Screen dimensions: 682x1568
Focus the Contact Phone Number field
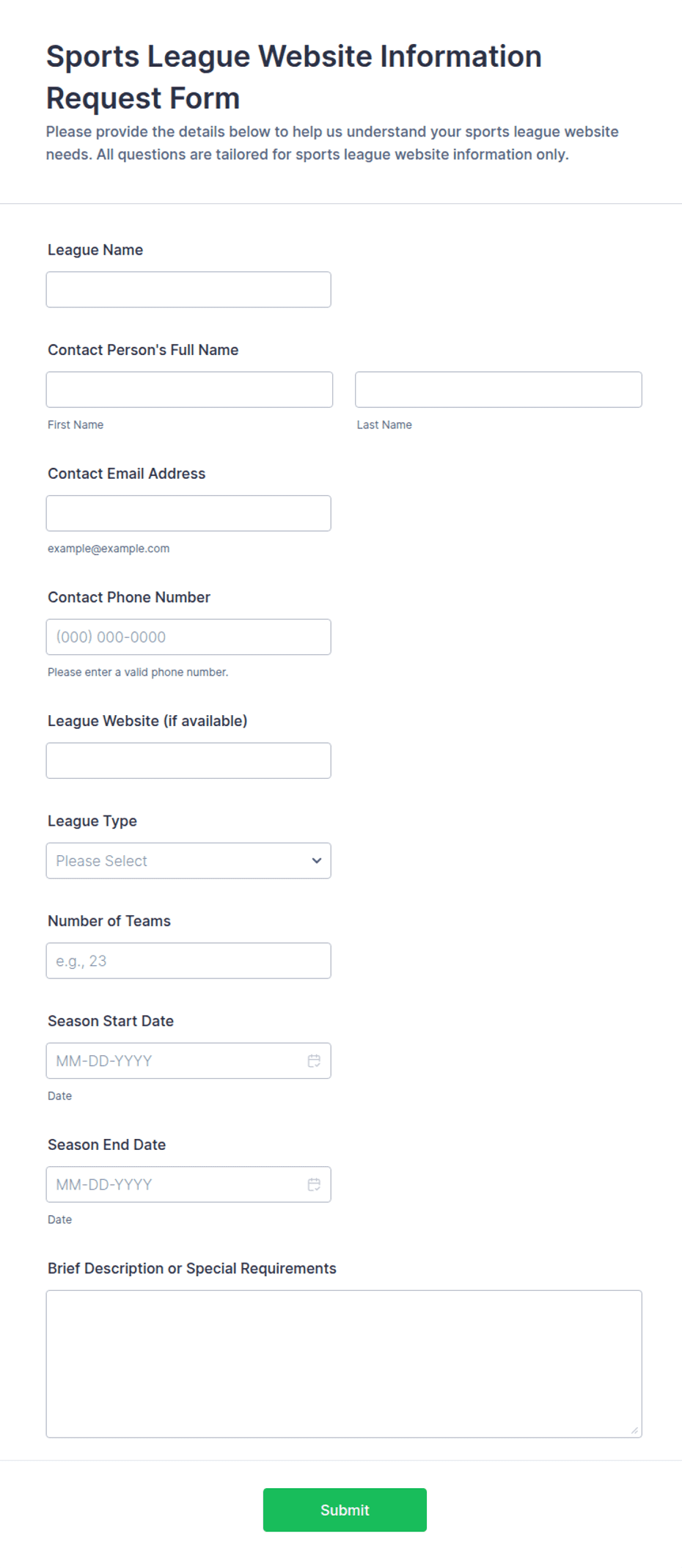point(188,637)
